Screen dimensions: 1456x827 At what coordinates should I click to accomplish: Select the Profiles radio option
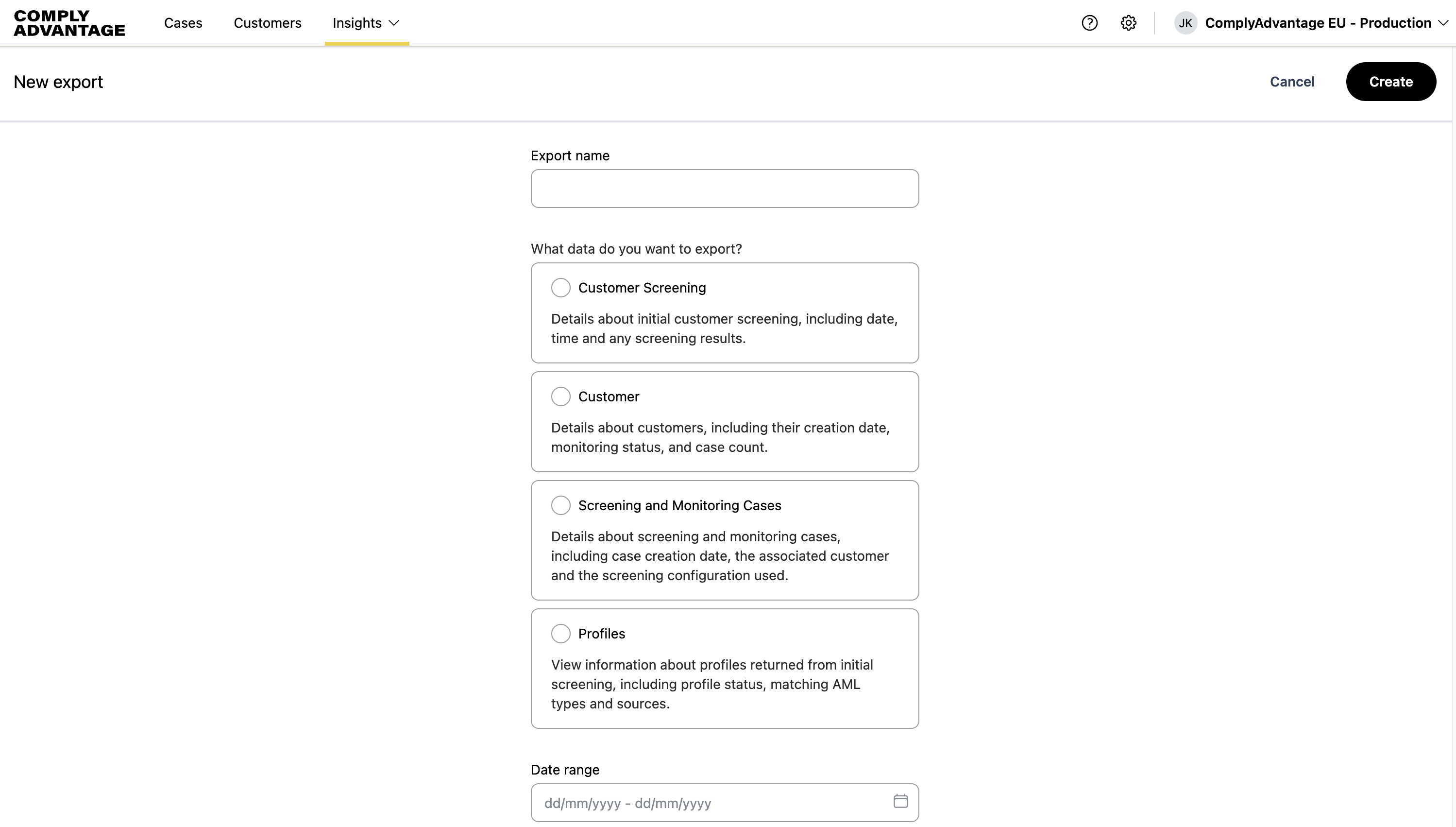pos(560,633)
